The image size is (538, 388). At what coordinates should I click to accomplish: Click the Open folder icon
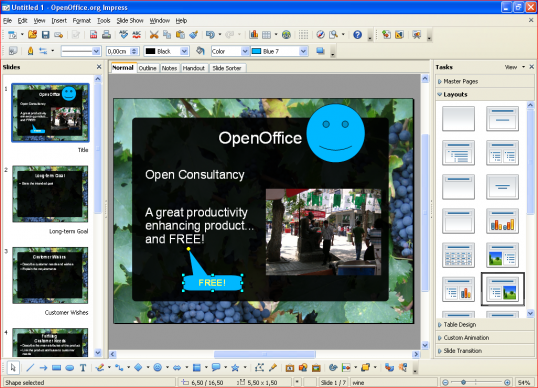33,34
